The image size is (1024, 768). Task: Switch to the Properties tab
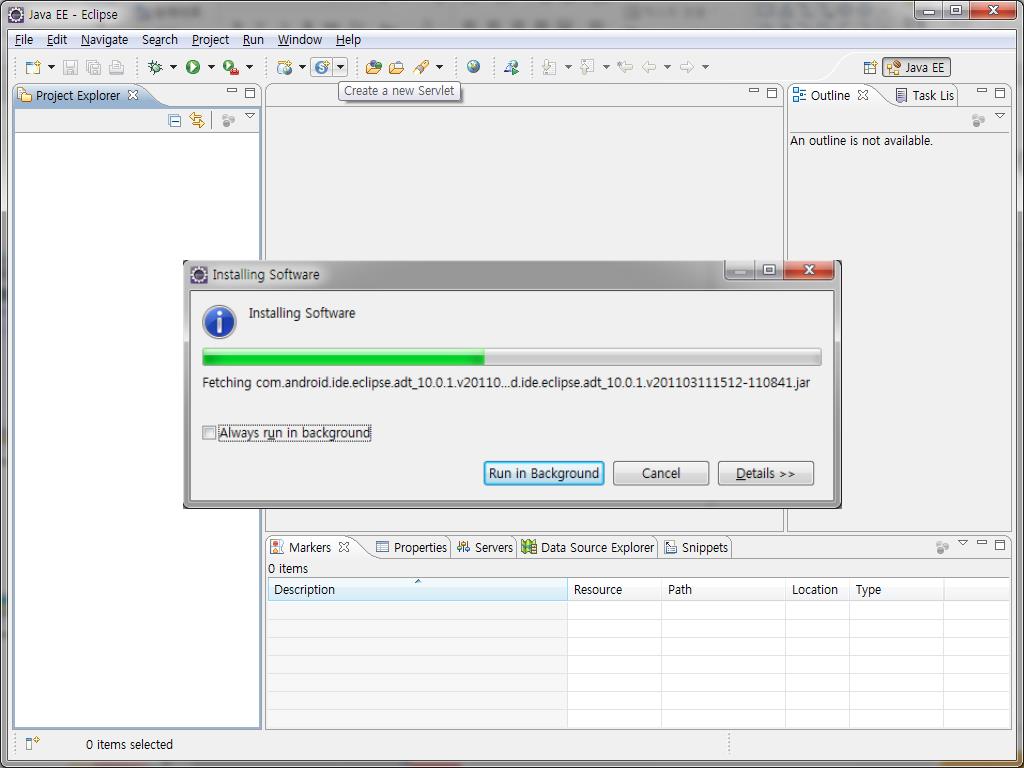tap(411, 547)
